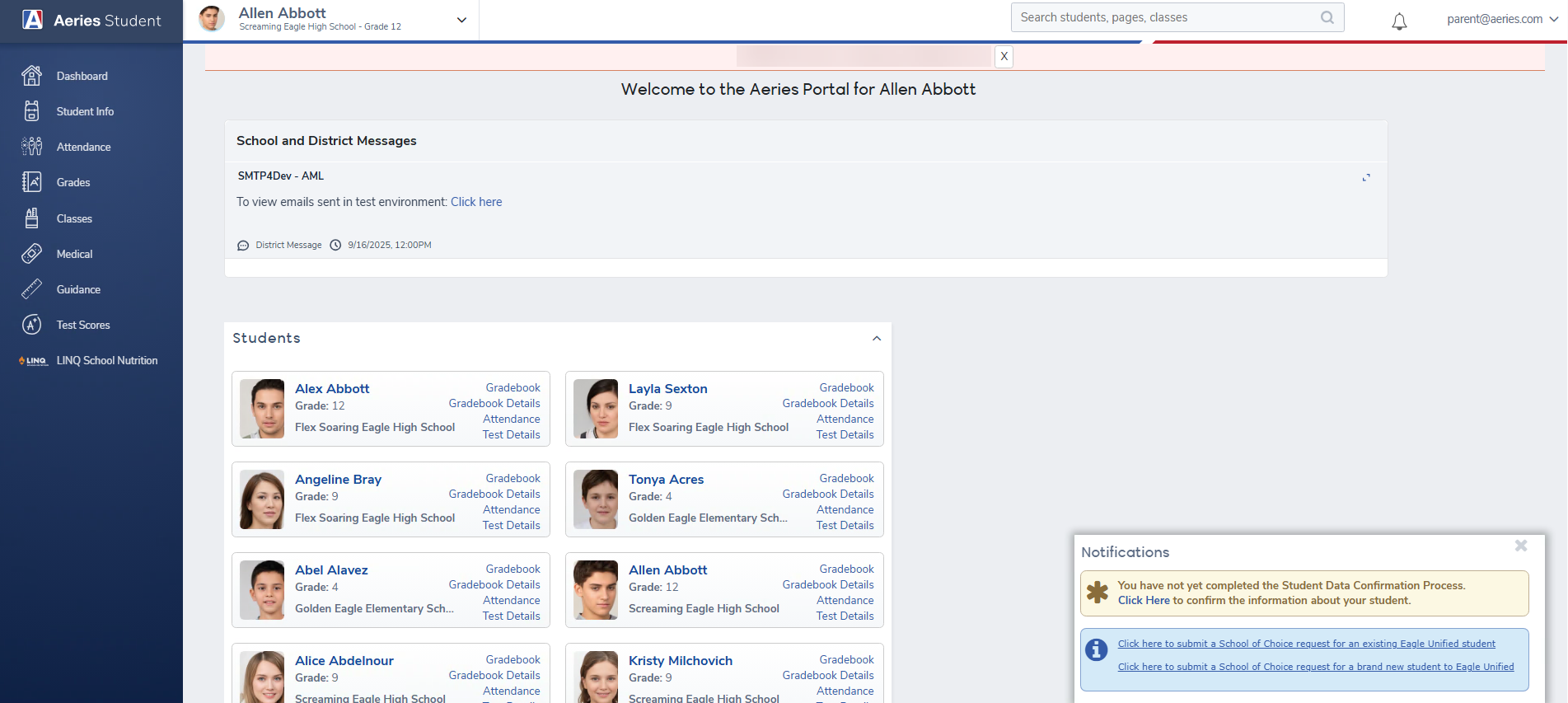Click Abel Alavez's photo thumbnail

pos(262,590)
